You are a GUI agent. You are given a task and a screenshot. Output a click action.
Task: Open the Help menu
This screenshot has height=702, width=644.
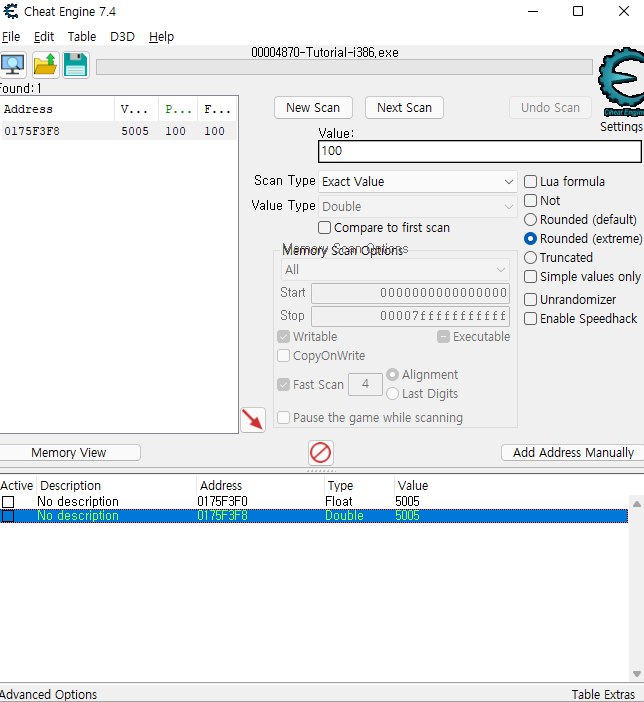tap(161, 37)
